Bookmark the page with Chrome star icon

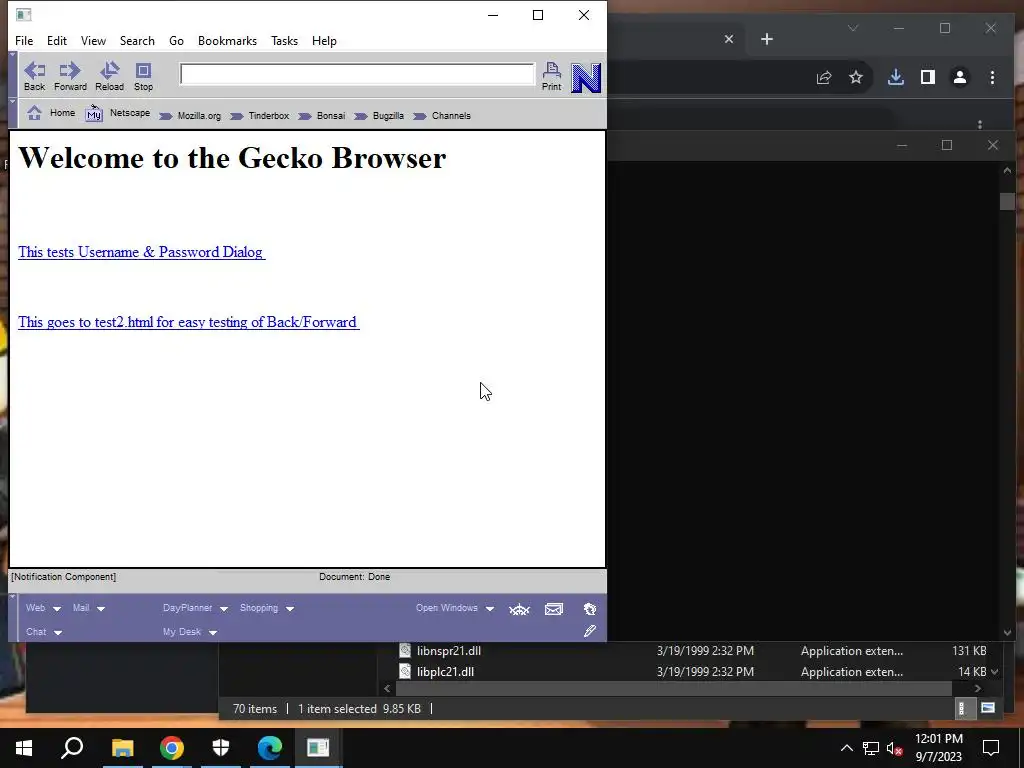856,78
